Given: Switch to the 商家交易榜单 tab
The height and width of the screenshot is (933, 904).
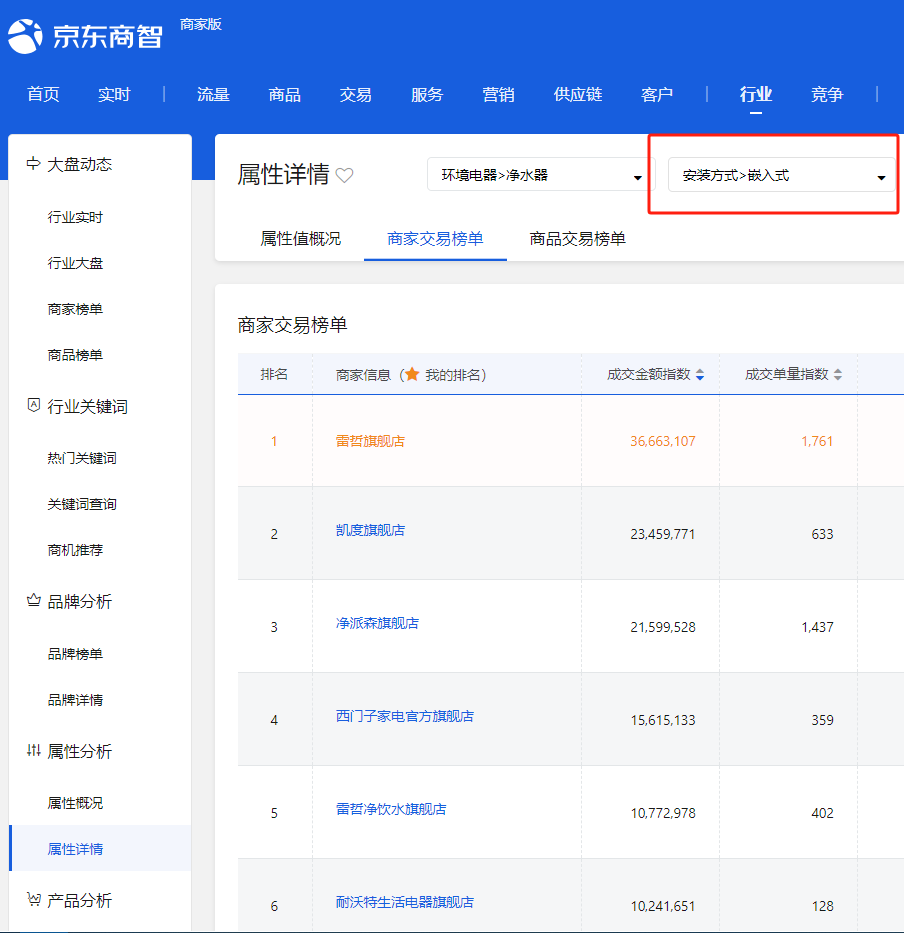Looking at the screenshot, I should (435, 239).
